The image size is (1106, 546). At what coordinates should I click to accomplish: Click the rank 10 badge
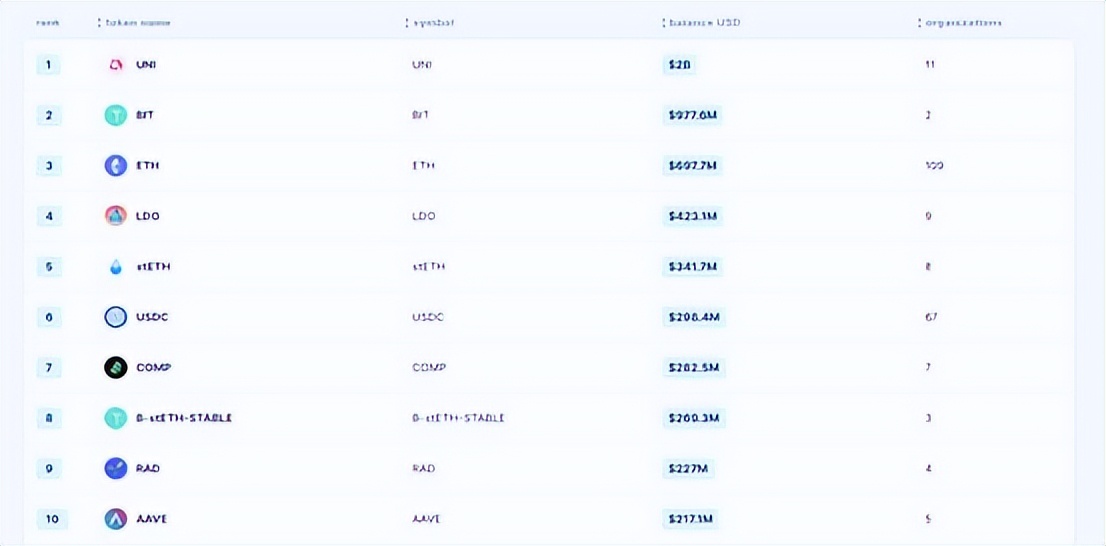[49, 519]
